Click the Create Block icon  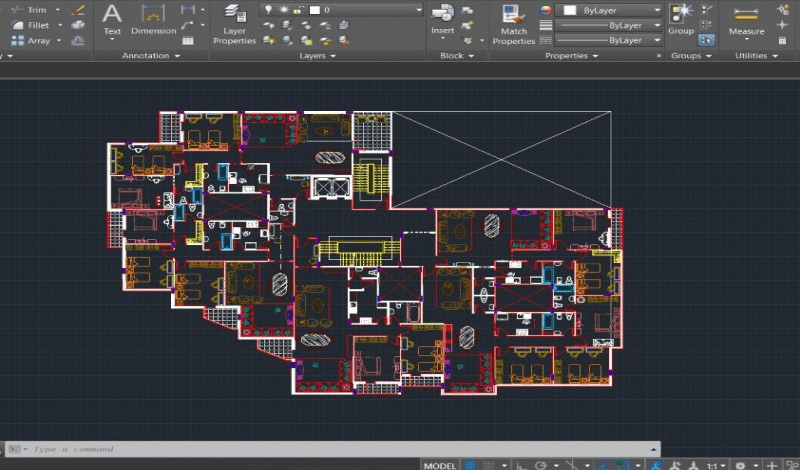click(x=467, y=10)
